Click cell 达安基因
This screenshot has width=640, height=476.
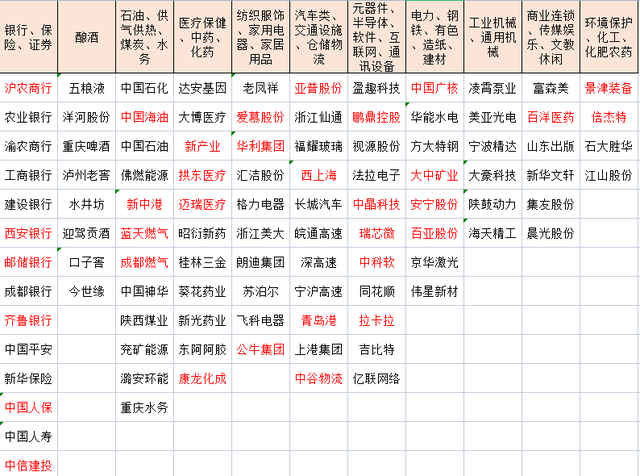tap(202, 88)
